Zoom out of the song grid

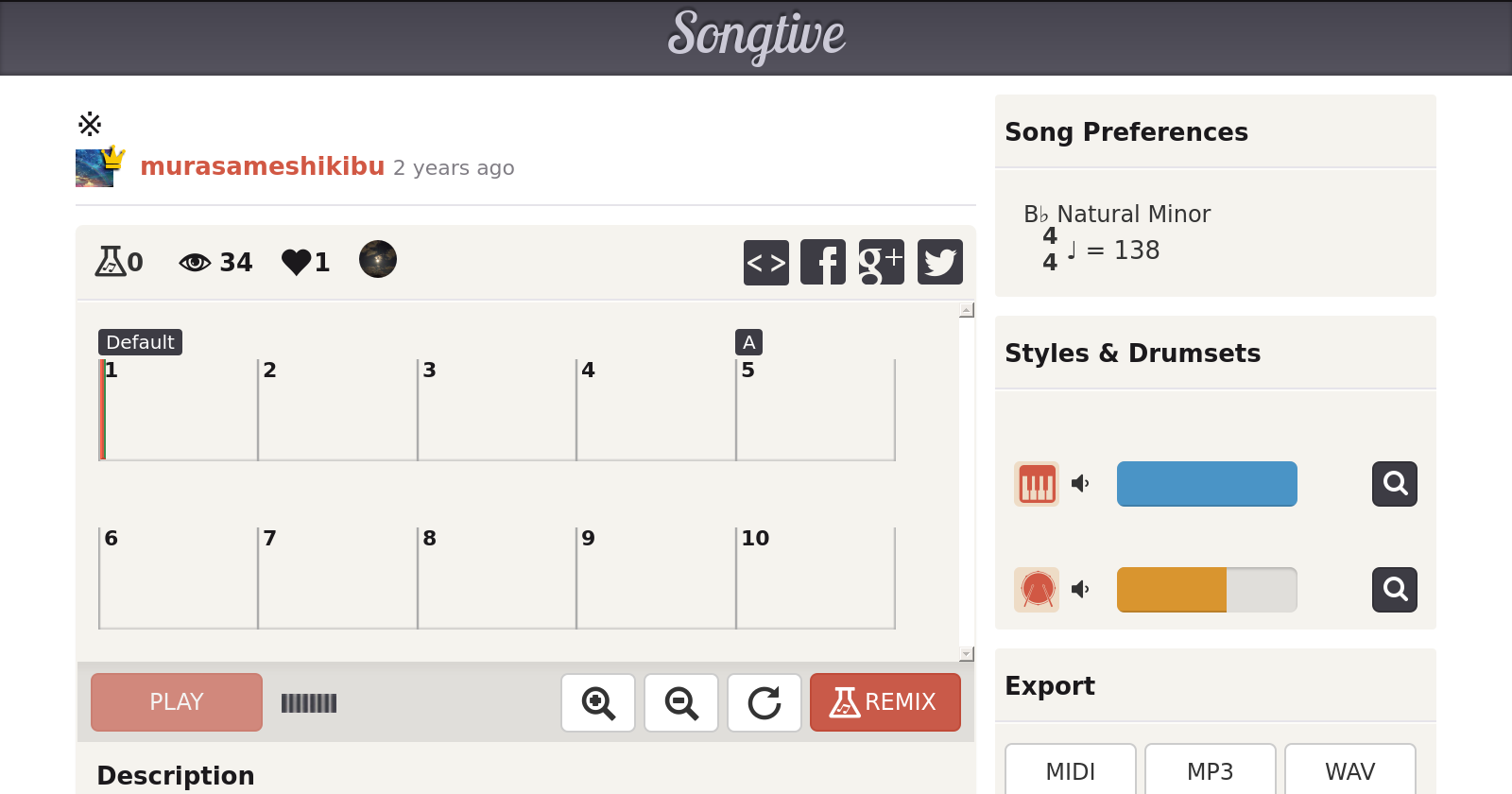(x=681, y=702)
